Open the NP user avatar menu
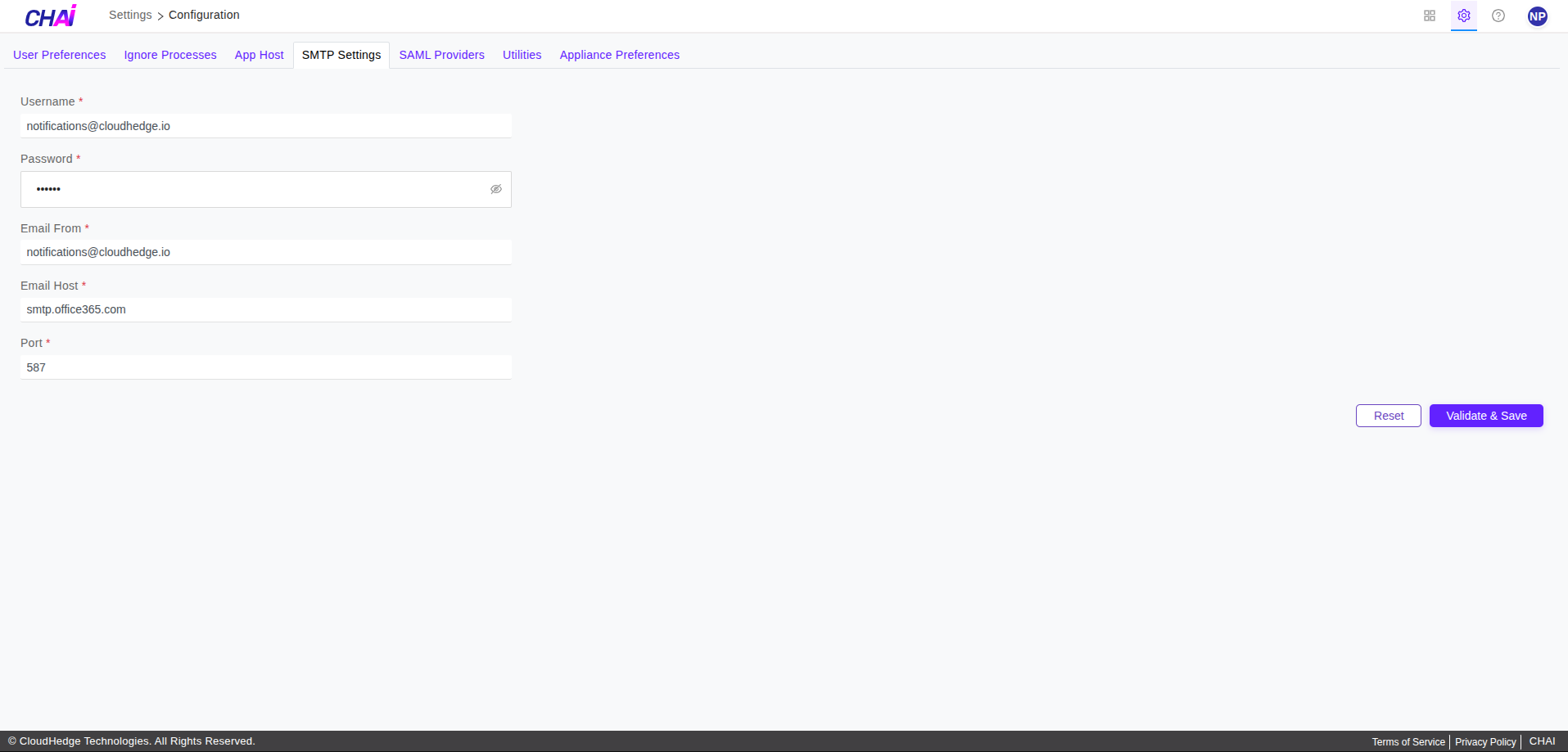 click(x=1537, y=16)
